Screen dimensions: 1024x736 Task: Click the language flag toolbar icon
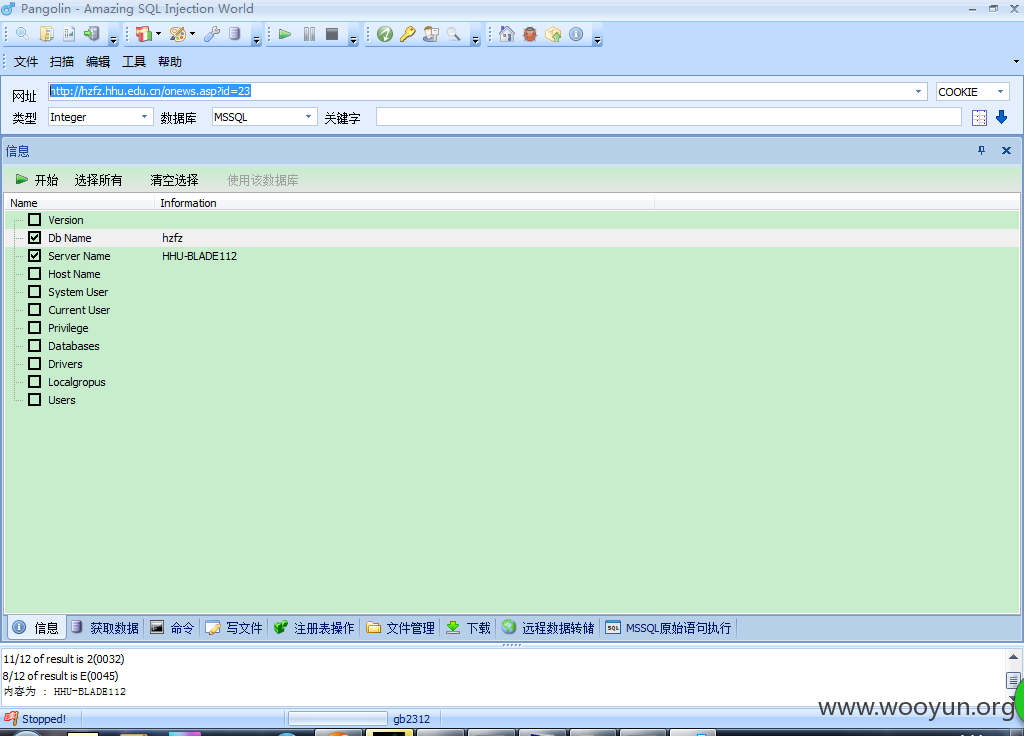(x=144, y=34)
